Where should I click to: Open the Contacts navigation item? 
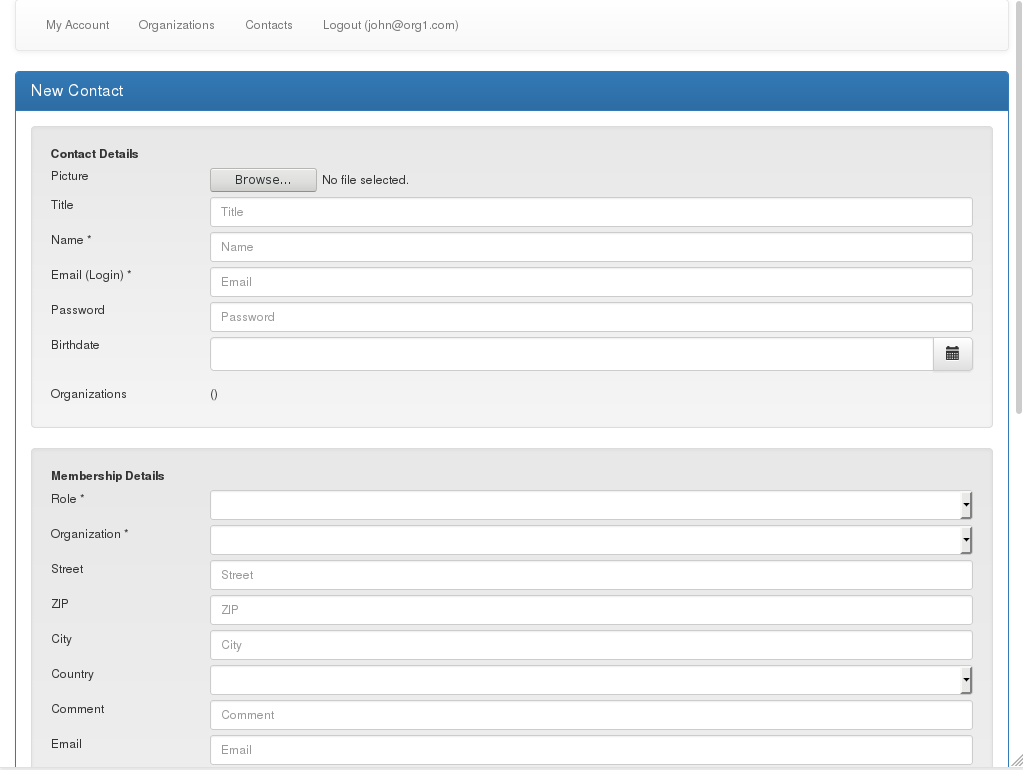coord(269,25)
